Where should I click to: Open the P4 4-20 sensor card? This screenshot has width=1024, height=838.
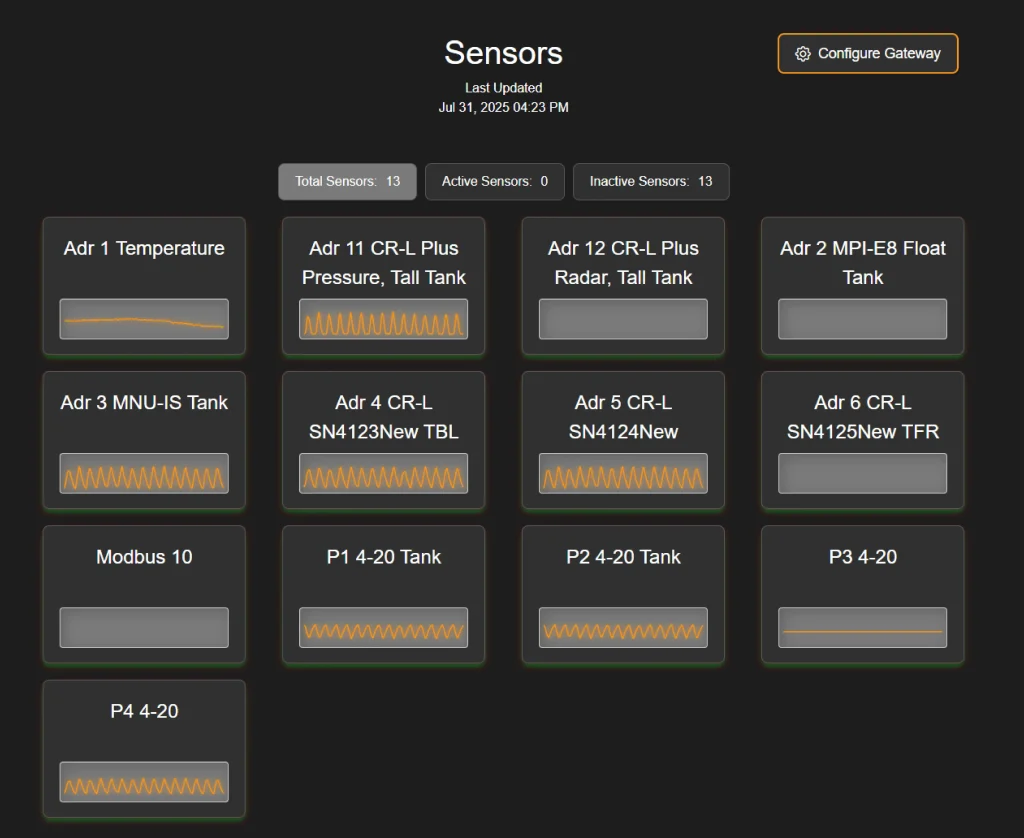click(x=144, y=748)
